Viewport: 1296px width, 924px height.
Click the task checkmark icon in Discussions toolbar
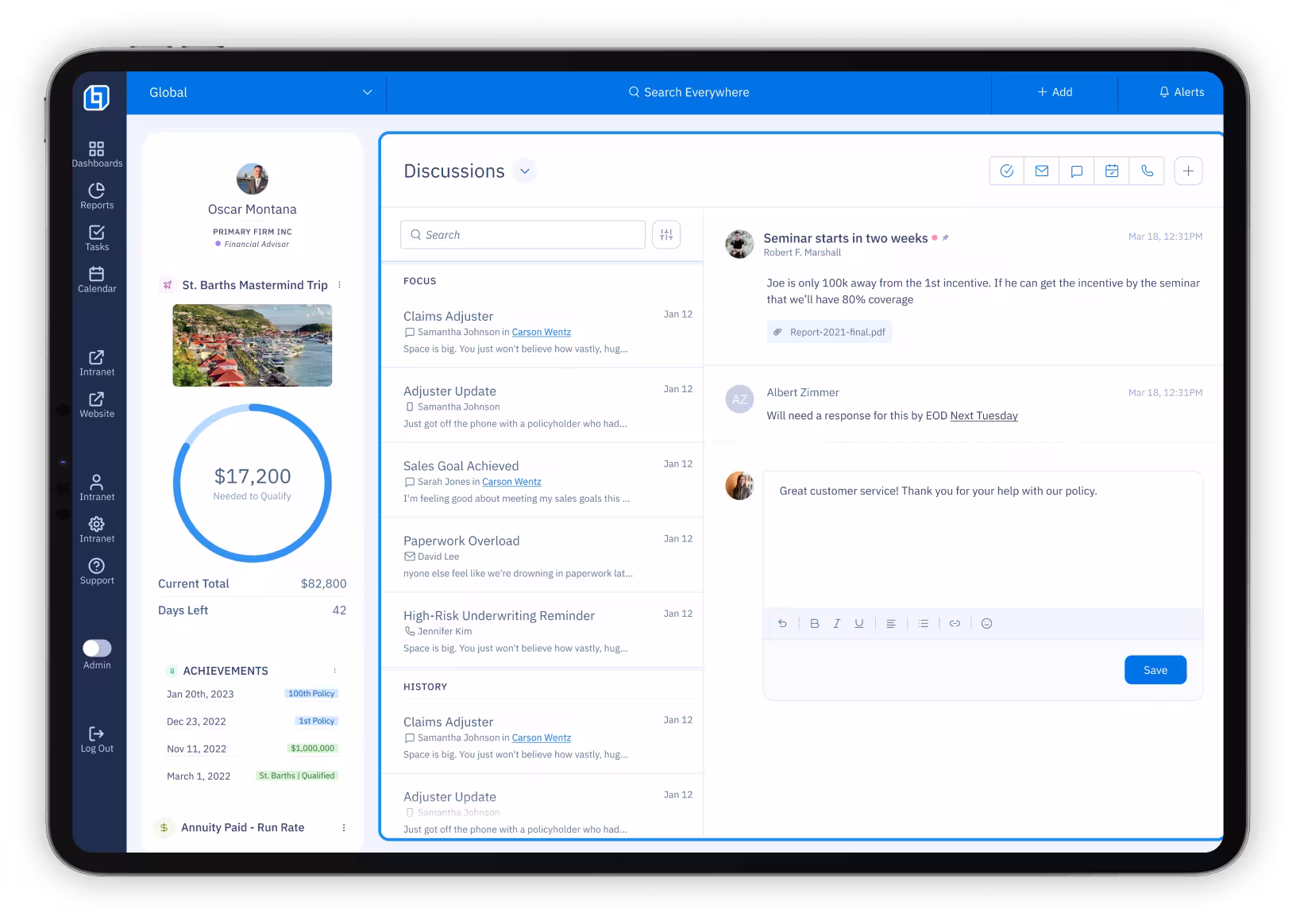point(1007,171)
